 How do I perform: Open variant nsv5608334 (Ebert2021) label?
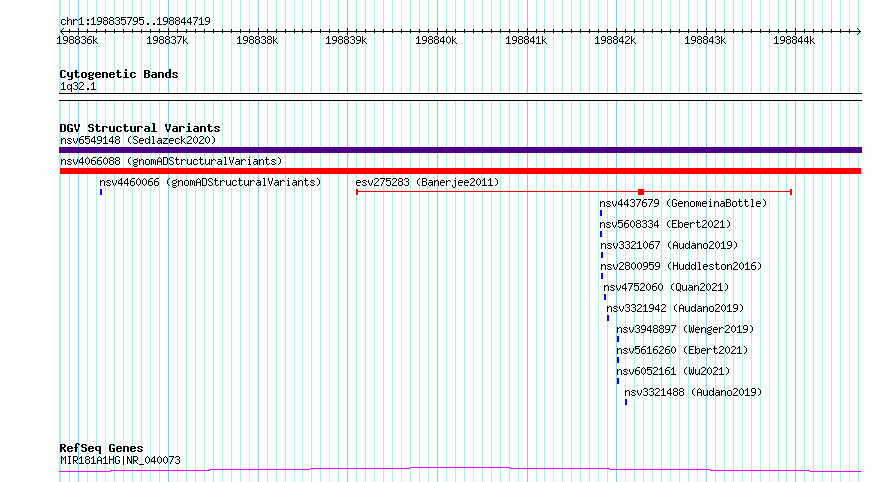point(665,224)
